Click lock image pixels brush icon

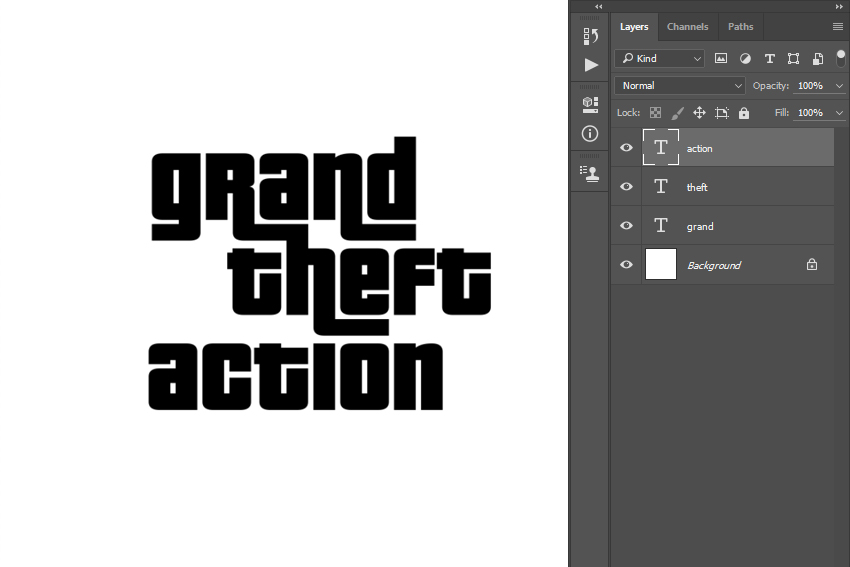click(677, 113)
